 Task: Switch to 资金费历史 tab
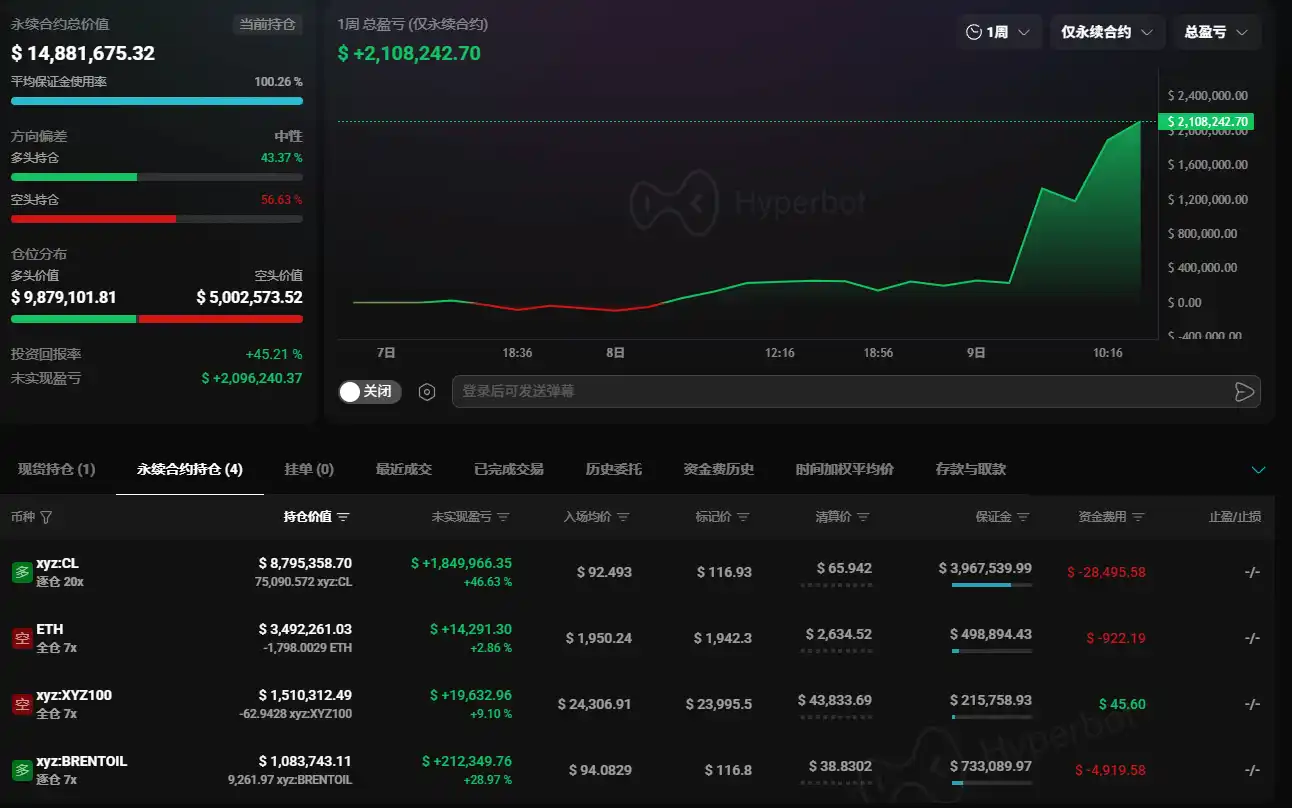click(x=719, y=469)
